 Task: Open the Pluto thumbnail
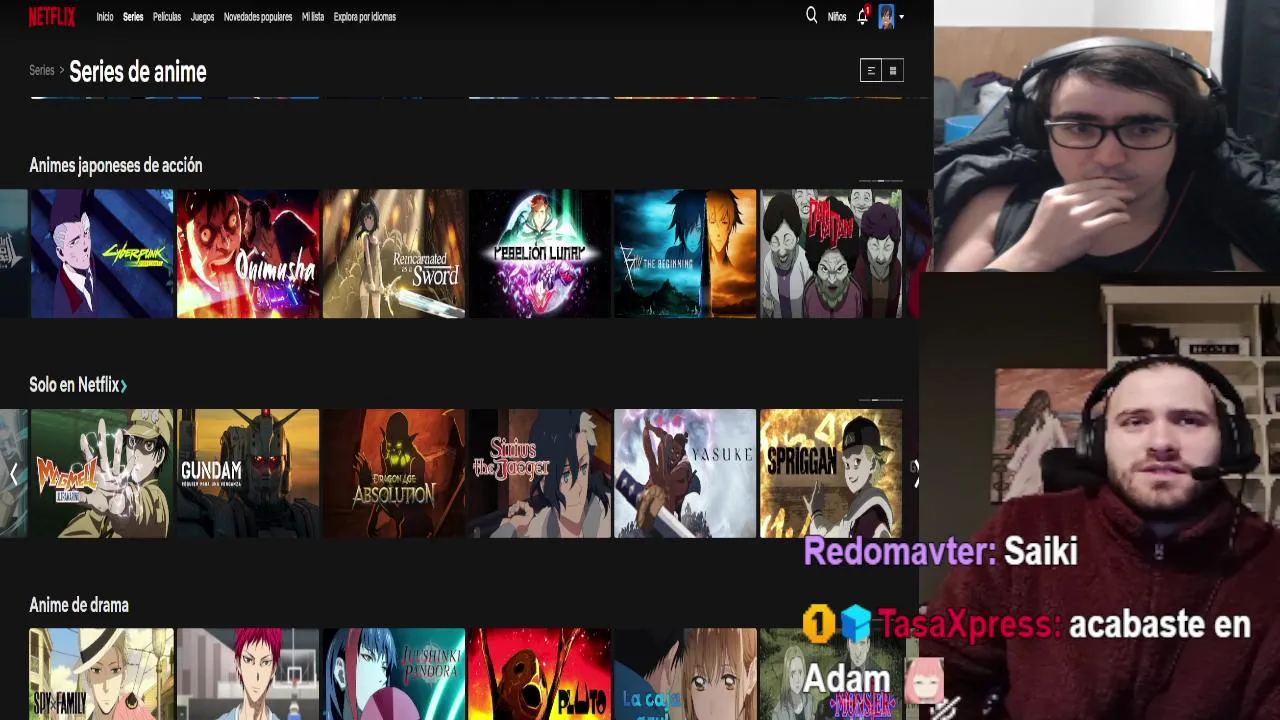[540, 675]
